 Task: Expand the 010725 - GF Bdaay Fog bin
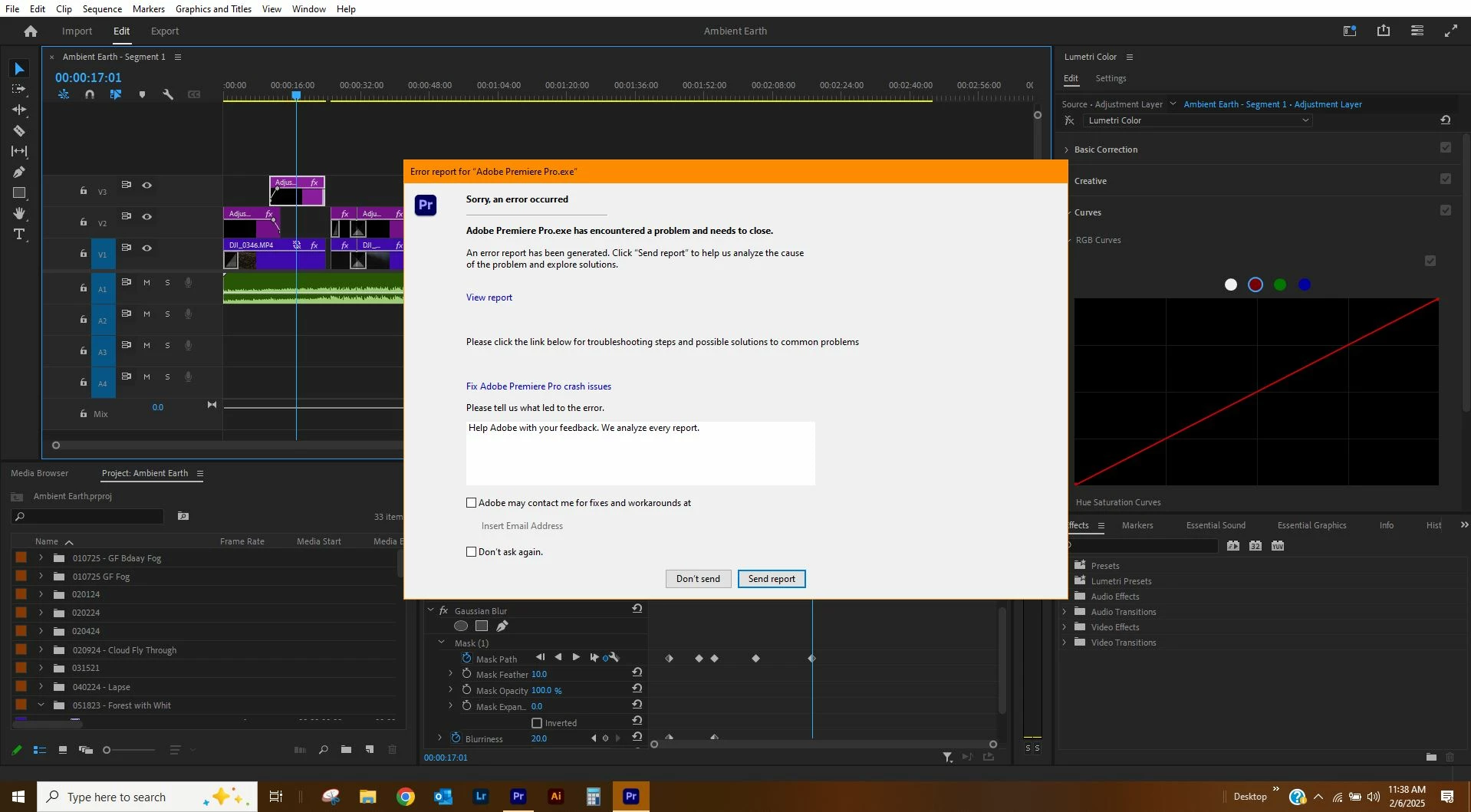coord(41,557)
